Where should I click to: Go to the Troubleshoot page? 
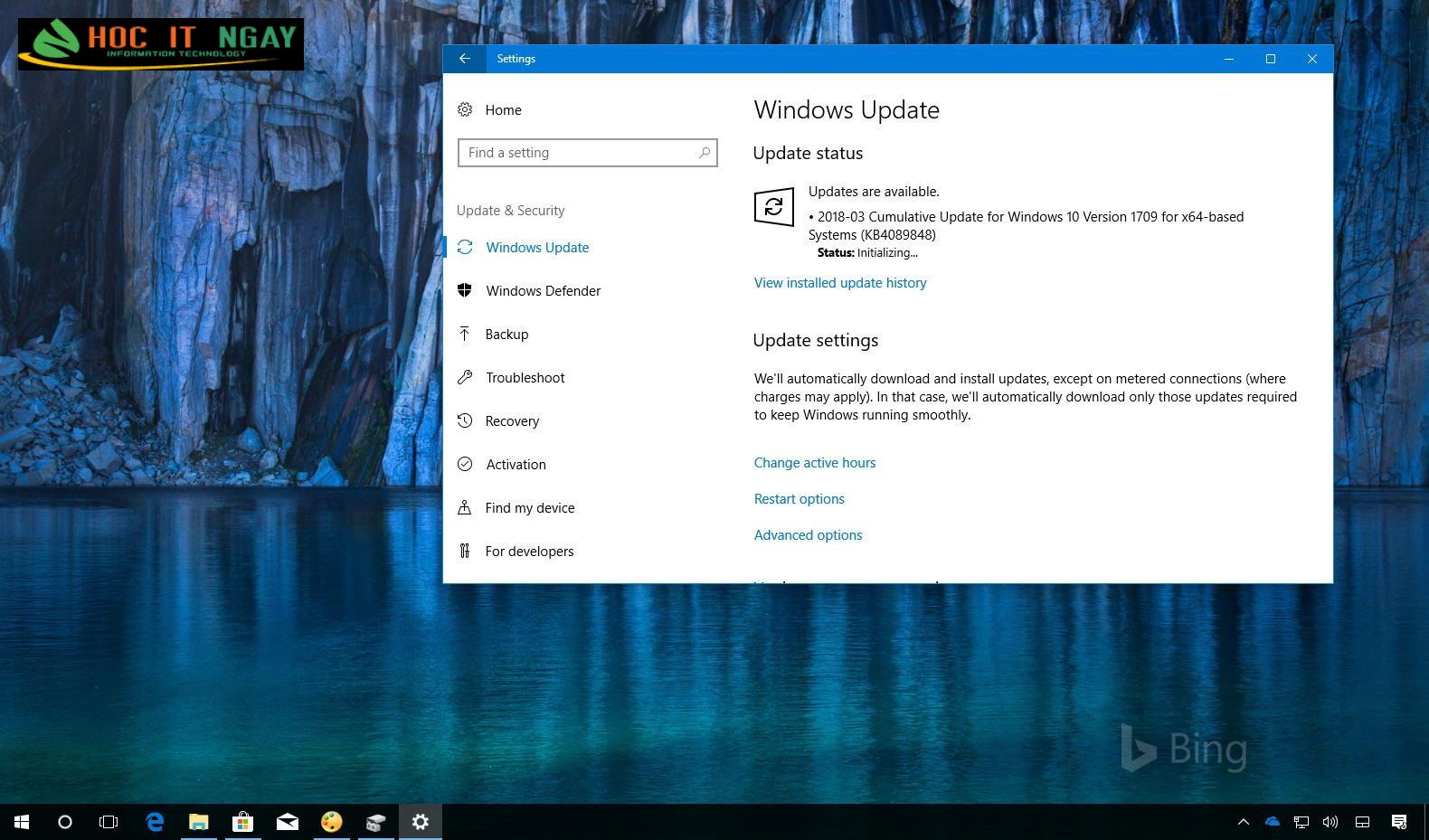point(525,378)
